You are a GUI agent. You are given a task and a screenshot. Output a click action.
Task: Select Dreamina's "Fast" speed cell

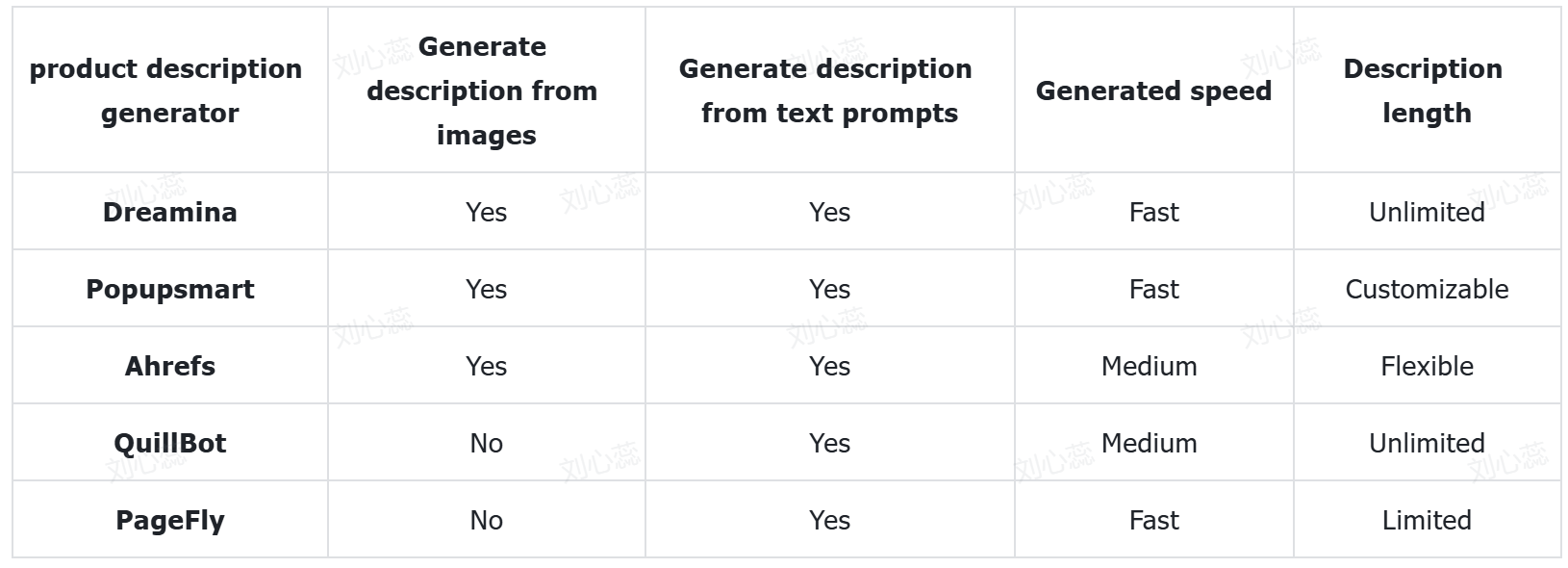click(1153, 212)
